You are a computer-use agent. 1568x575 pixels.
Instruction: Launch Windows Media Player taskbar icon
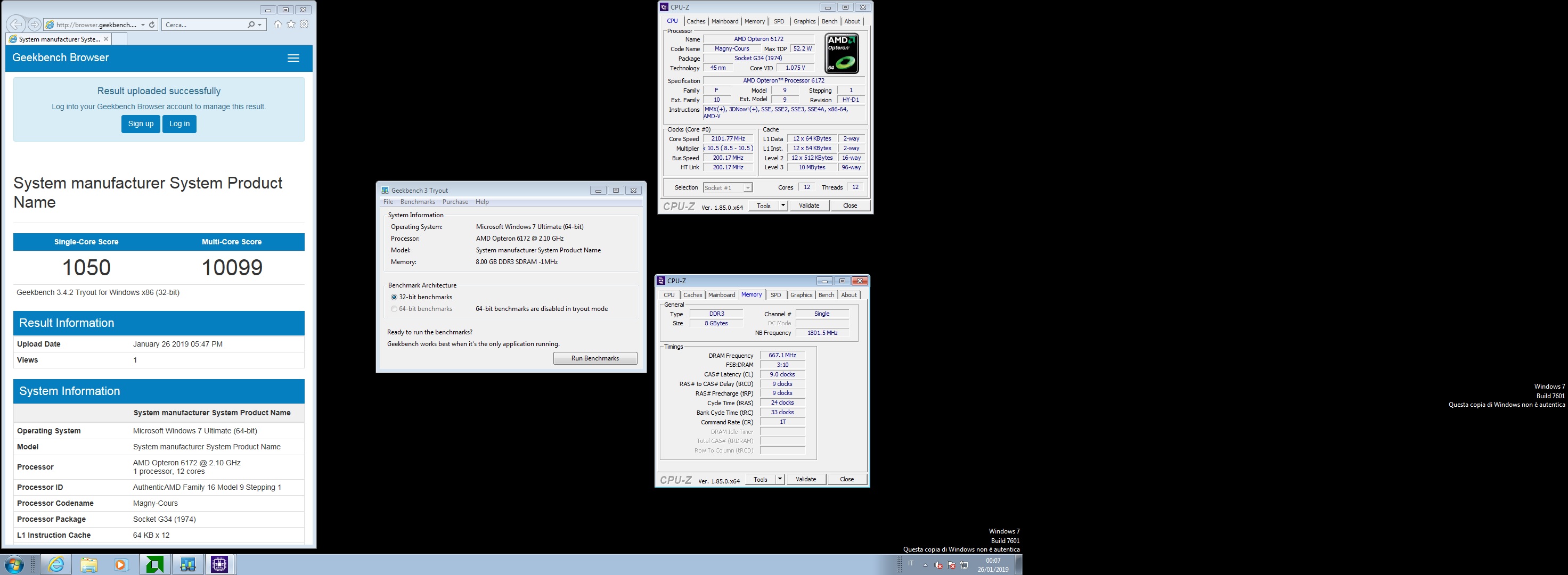coord(121,565)
